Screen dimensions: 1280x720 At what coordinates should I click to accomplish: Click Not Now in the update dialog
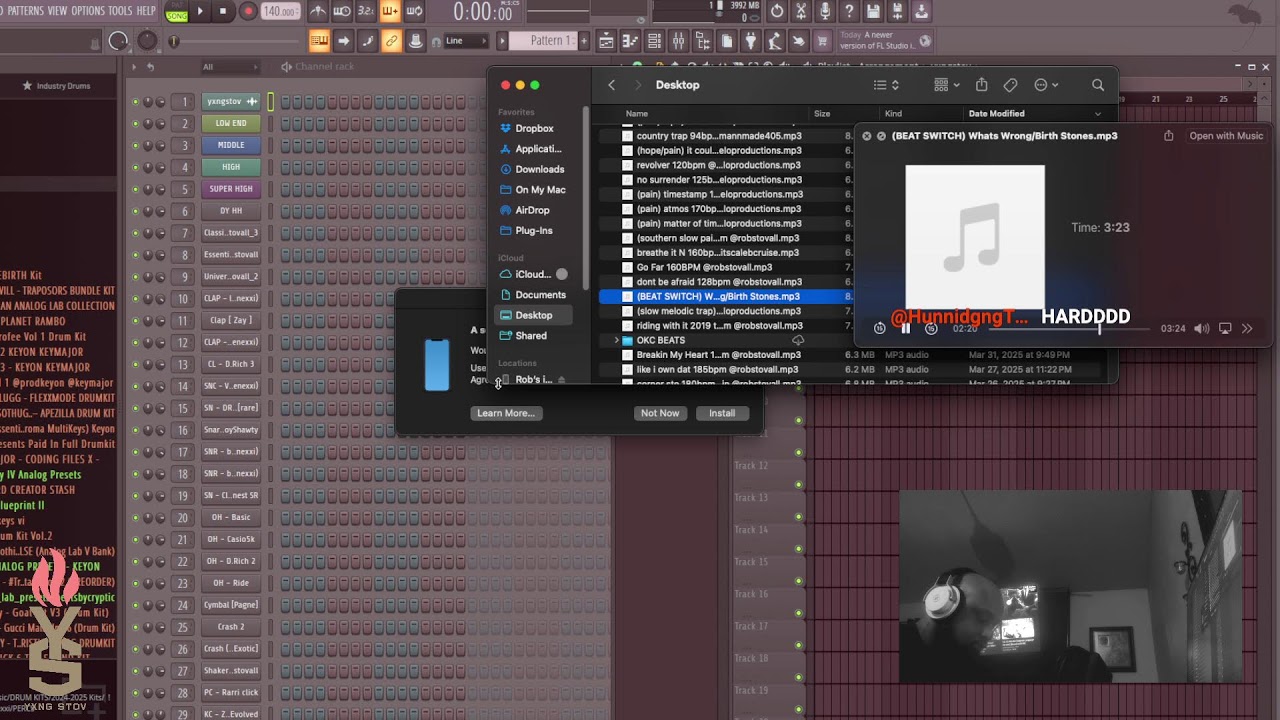point(660,413)
